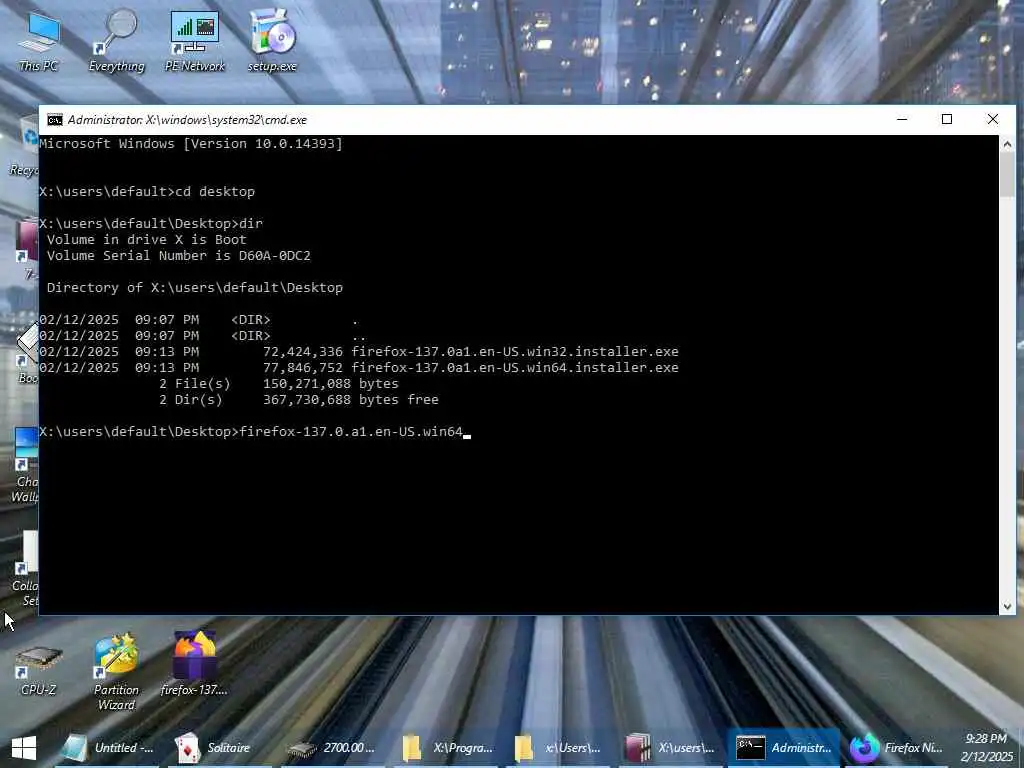The image size is (1024, 768).
Task: Open the x:\Users\... folder taskbar item
Action: 556,748
